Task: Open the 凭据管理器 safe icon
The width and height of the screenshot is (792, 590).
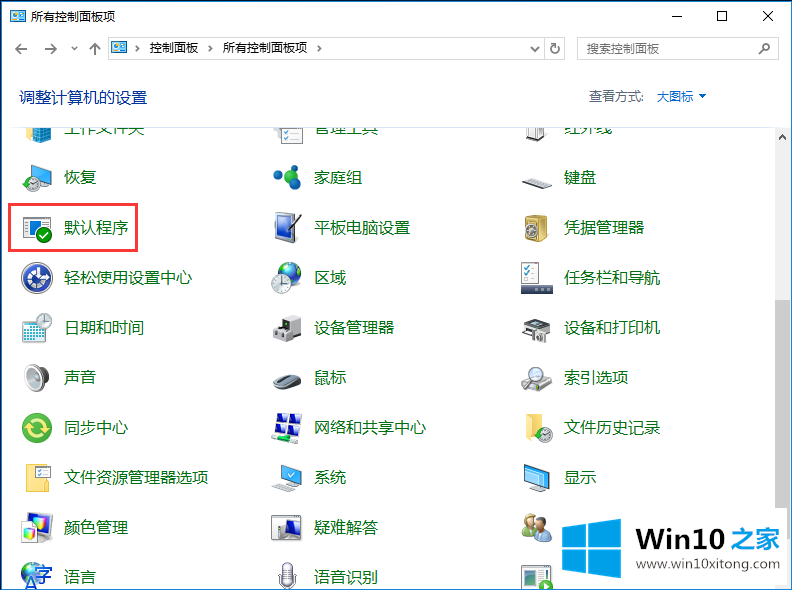Action: pos(536,228)
